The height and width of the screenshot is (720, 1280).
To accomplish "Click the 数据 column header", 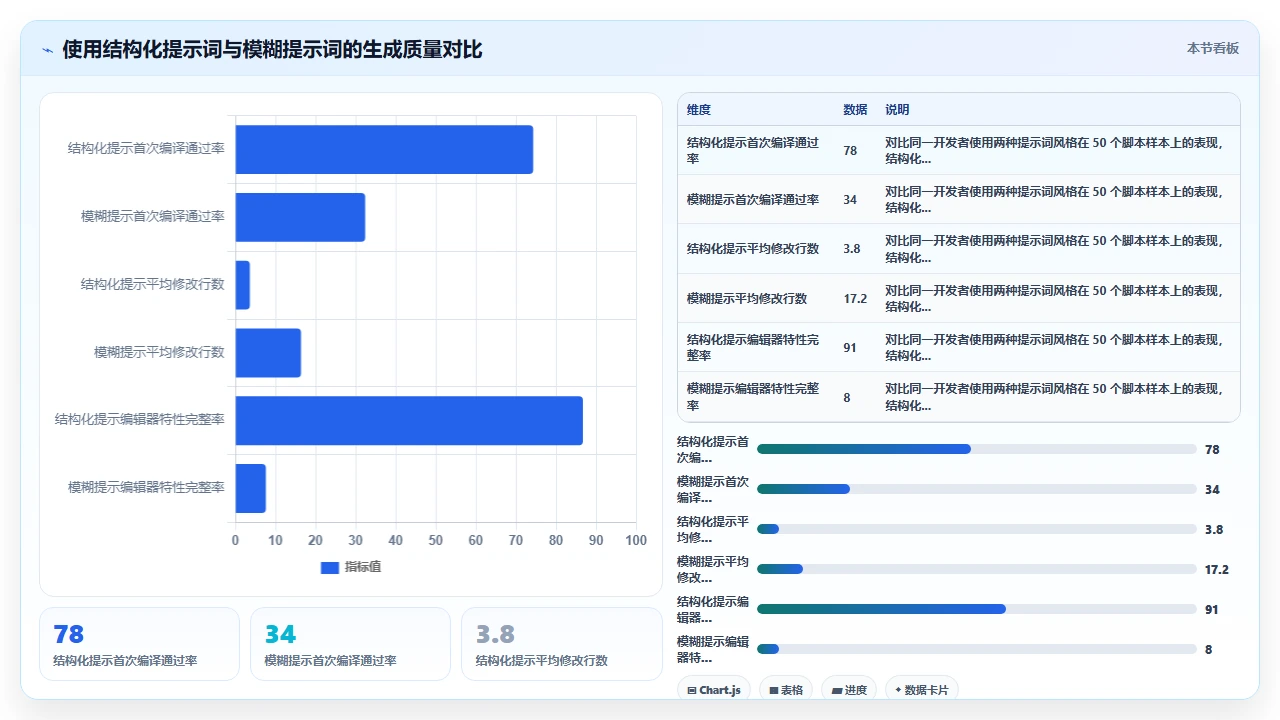I will click(855, 110).
